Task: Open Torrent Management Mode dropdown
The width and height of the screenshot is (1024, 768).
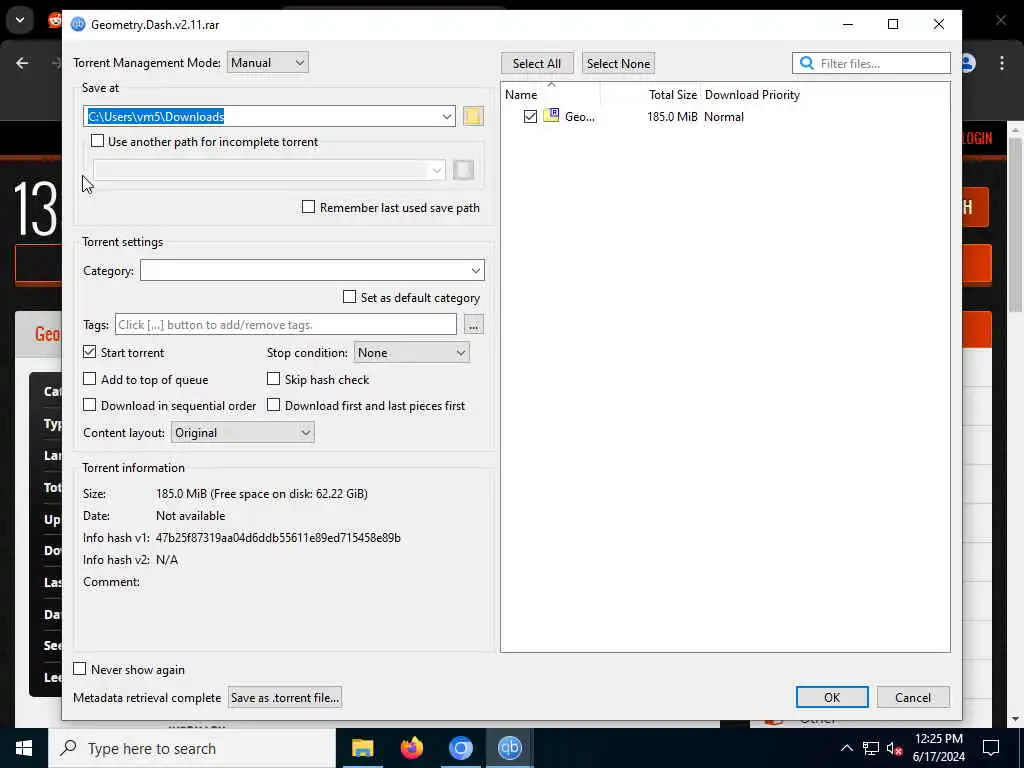Action: [268, 63]
